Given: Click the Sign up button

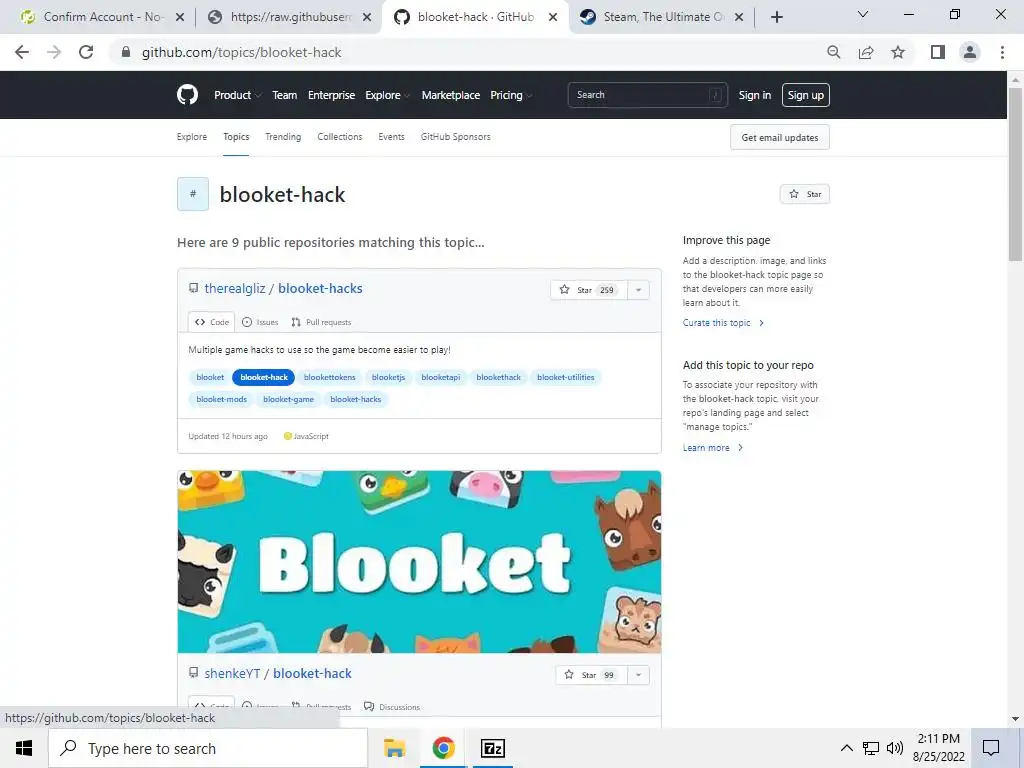Looking at the screenshot, I should click(x=805, y=95).
